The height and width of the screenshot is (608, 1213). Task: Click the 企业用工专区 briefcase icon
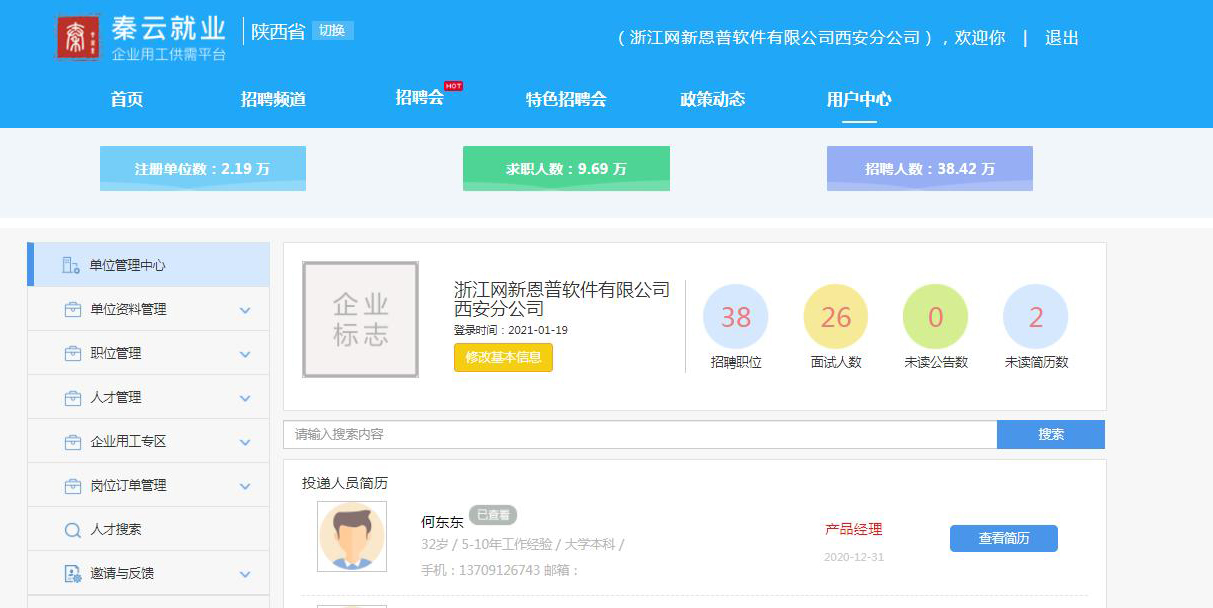(x=72, y=441)
